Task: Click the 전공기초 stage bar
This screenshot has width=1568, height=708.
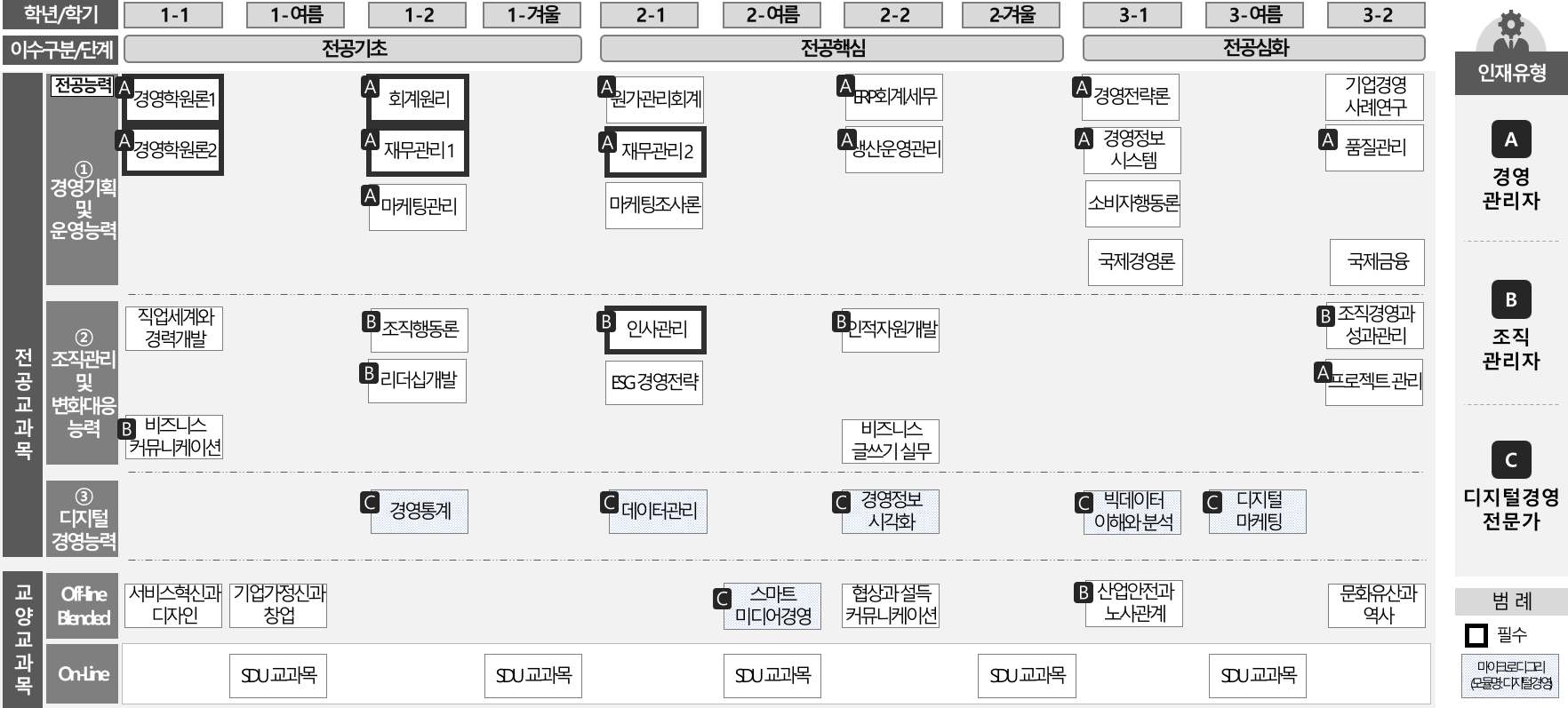Action: tap(353, 49)
